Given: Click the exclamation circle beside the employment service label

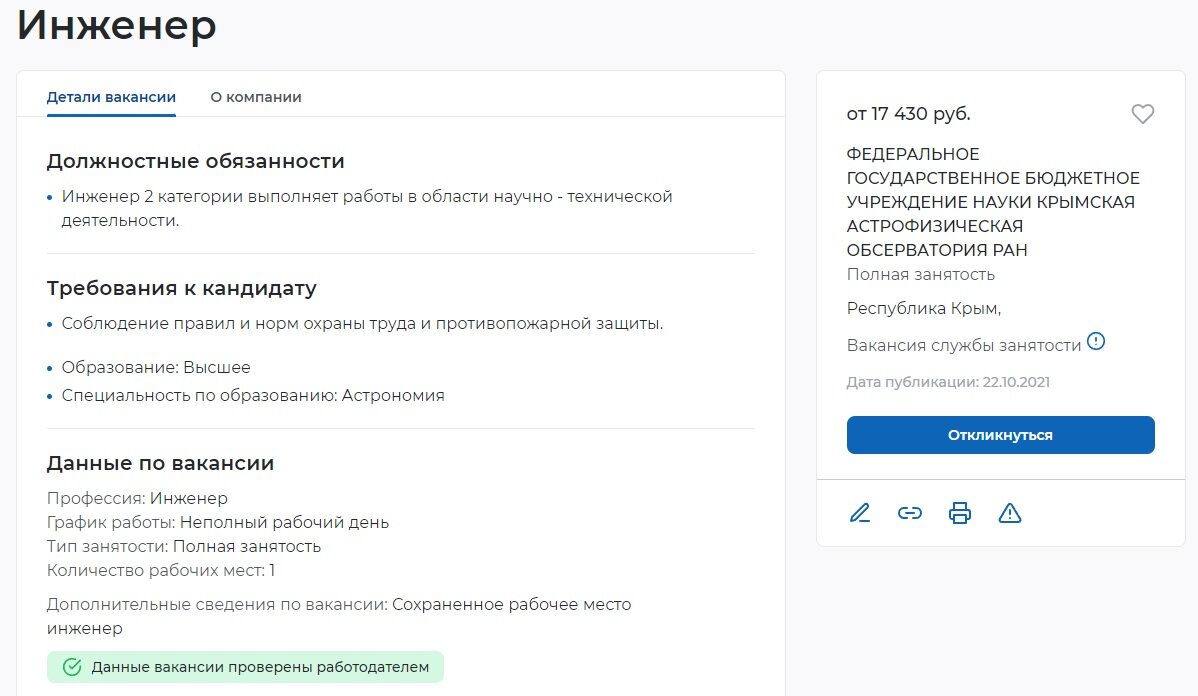Looking at the screenshot, I should 1096,341.
